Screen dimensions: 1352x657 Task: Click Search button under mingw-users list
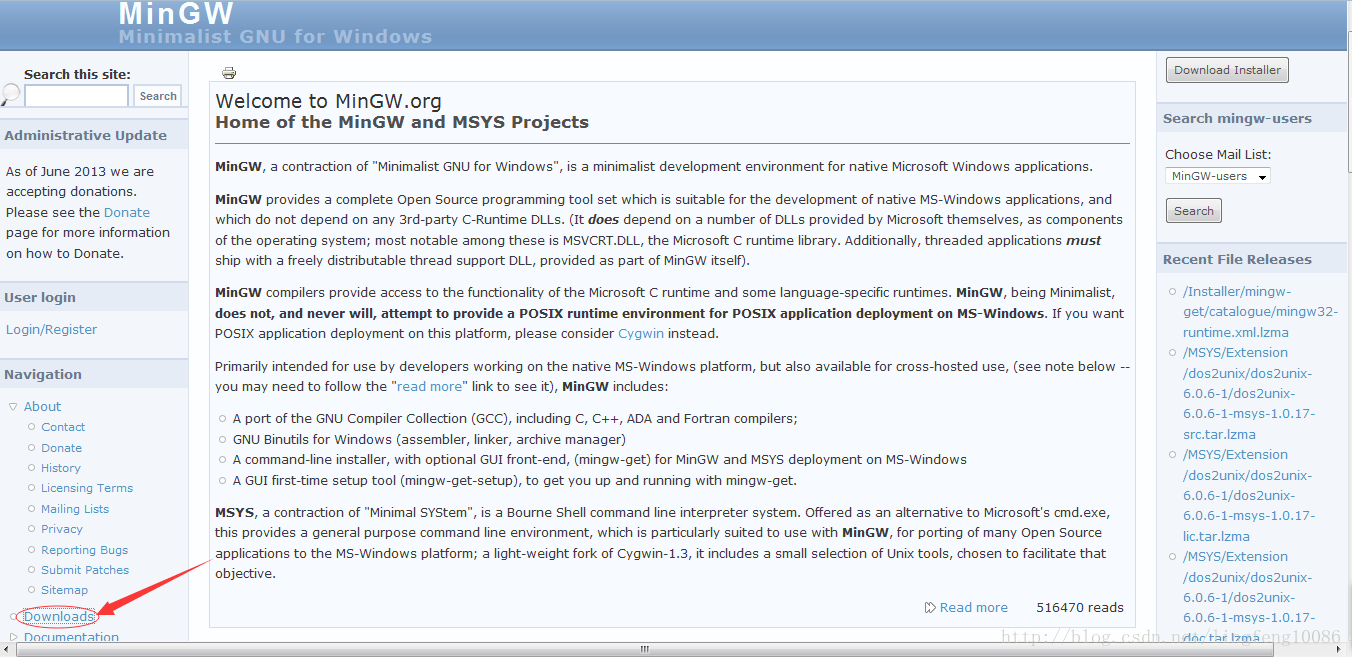point(1193,211)
